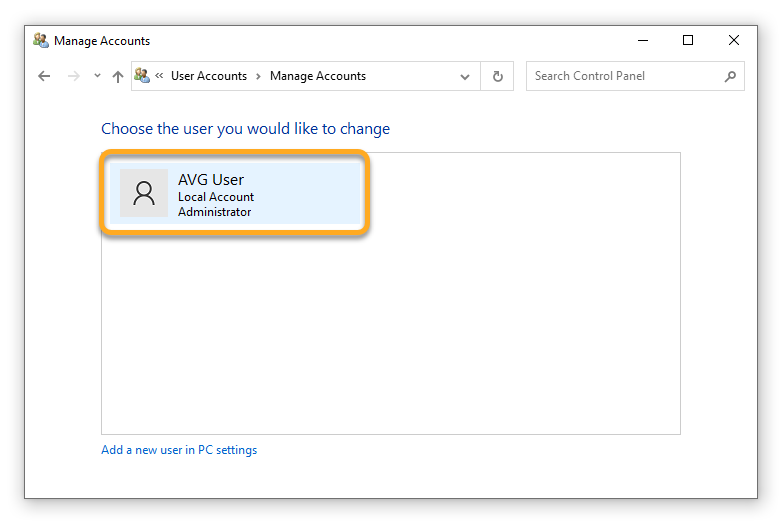Select the AVG User account name
The width and height of the screenshot is (783, 522).
pyautogui.click(x=211, y=180)
